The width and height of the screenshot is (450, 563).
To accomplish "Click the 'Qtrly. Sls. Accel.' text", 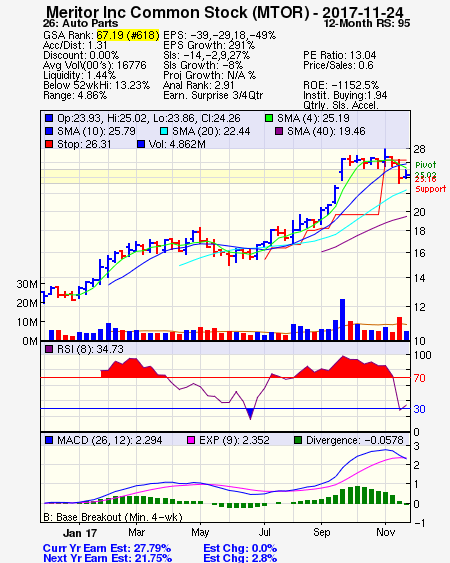I will (x=341, y=105).
